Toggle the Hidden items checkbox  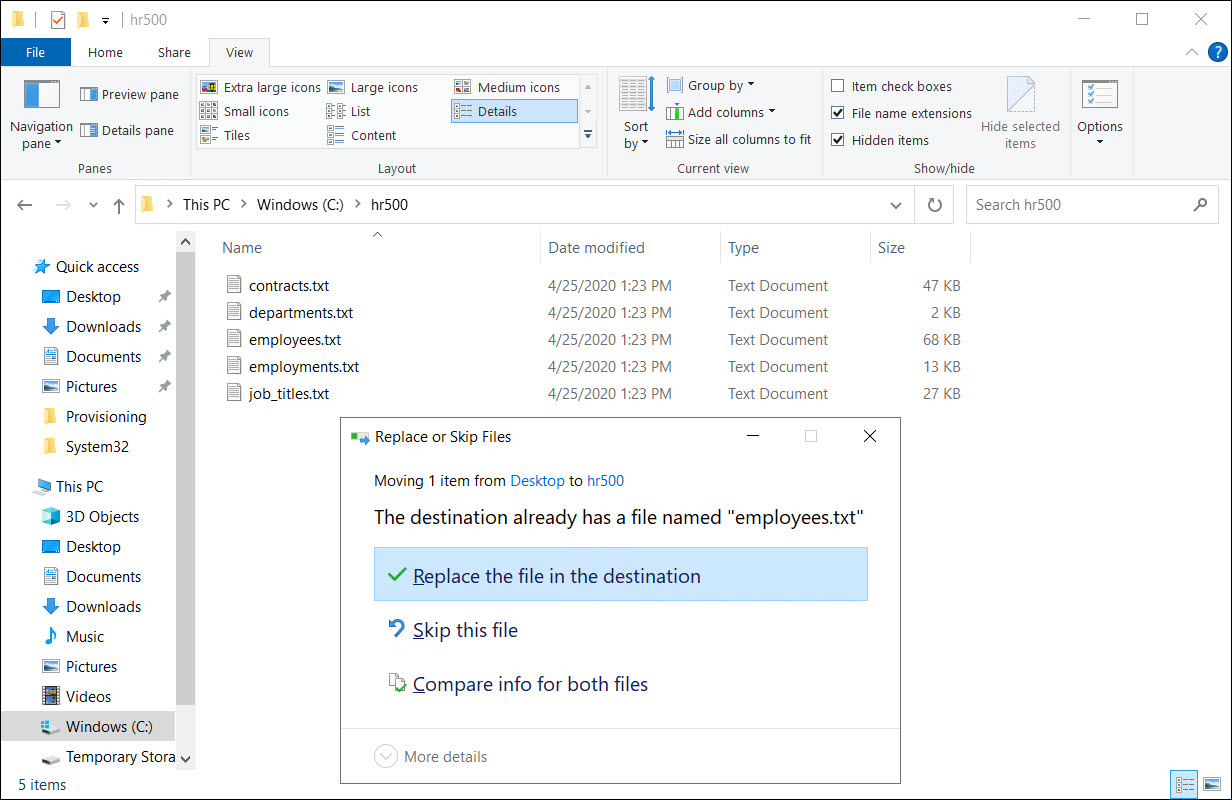838,141
